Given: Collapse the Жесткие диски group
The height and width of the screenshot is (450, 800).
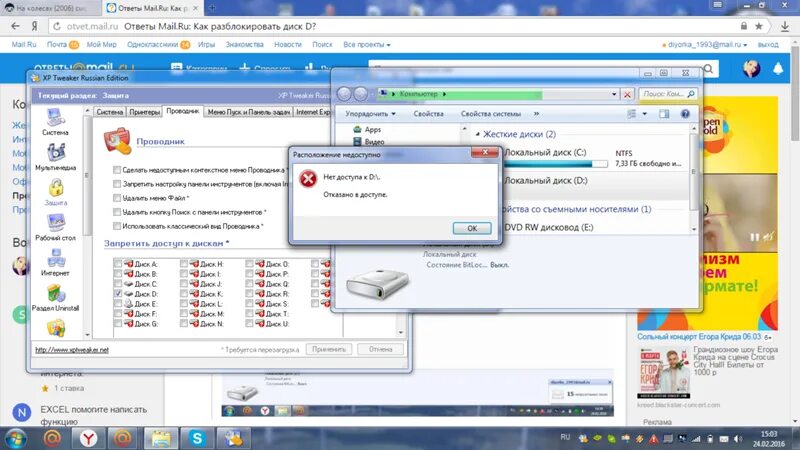Looking at the screenshot, I should tap(478, 134).
